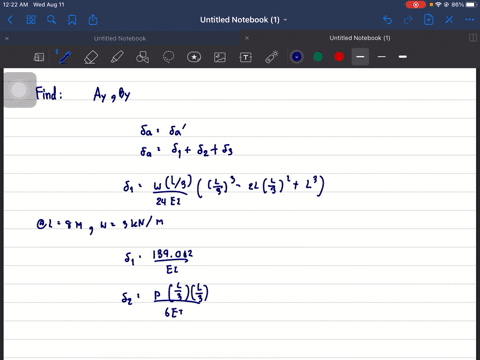The height and width of the screenshot is (360, 480).
Task: Select the Laser pointer tool
Action: point(272,57)
